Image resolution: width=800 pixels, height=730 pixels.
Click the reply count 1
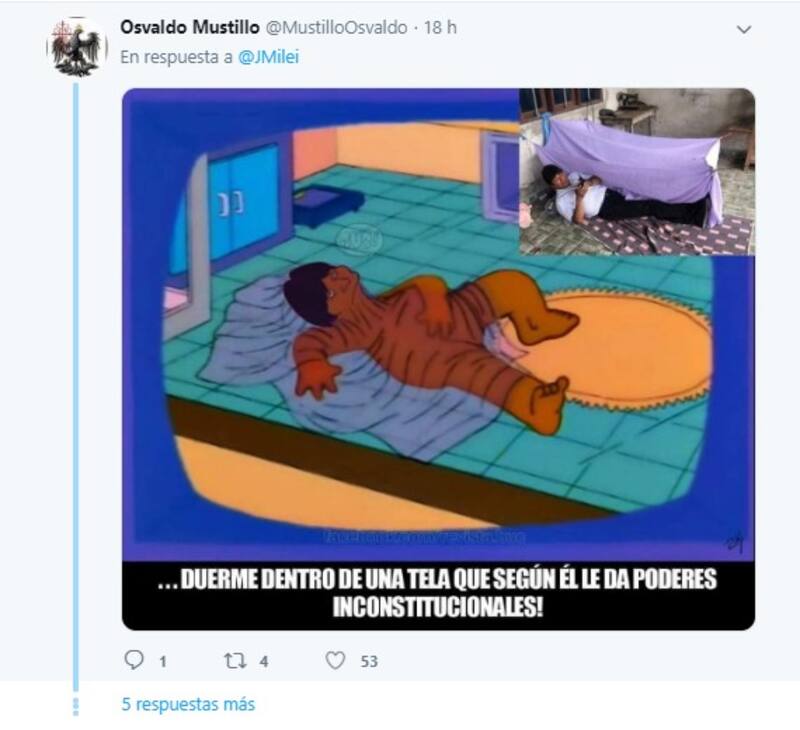163,662
